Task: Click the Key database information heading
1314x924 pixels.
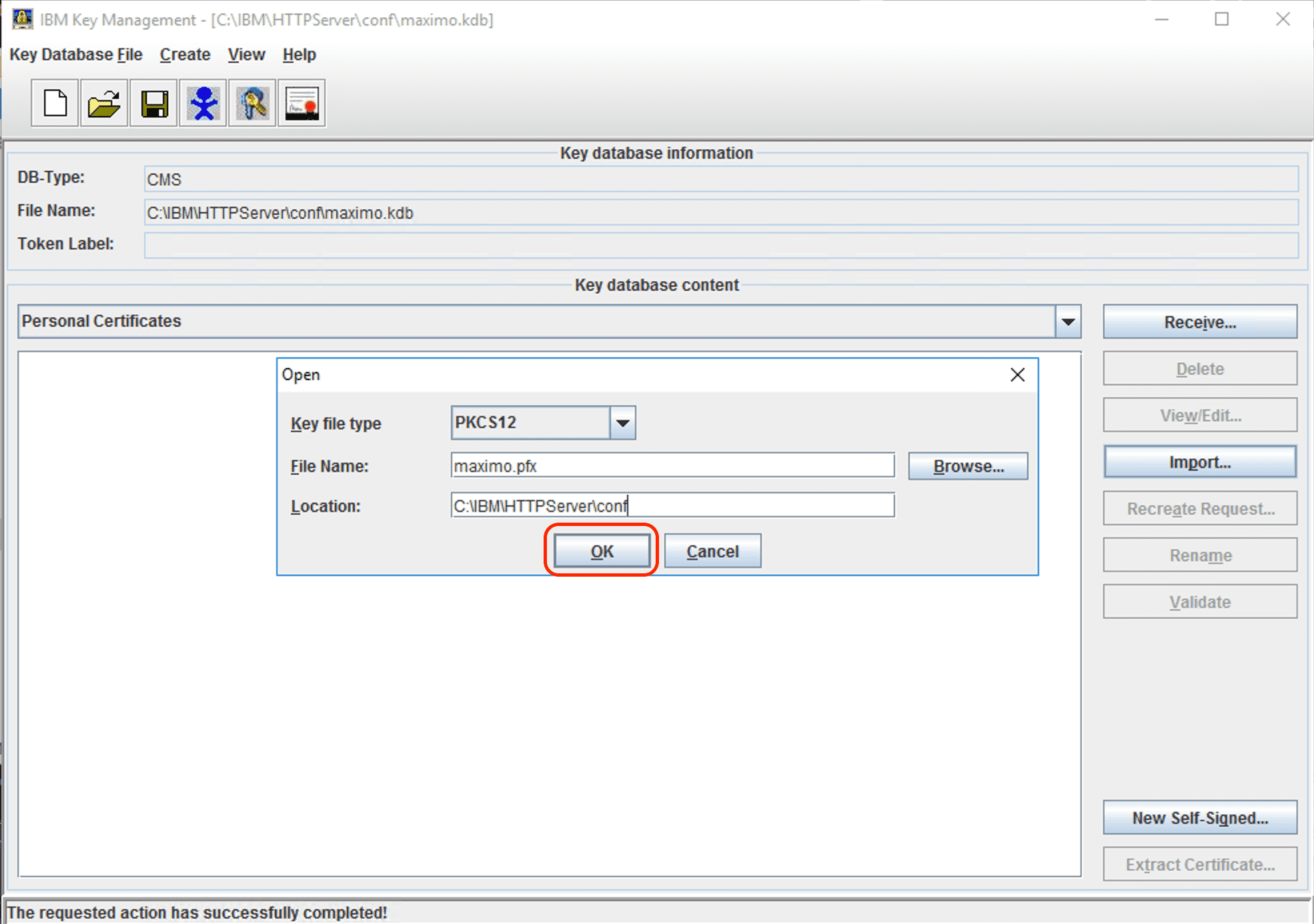Action: click(656, 153)
